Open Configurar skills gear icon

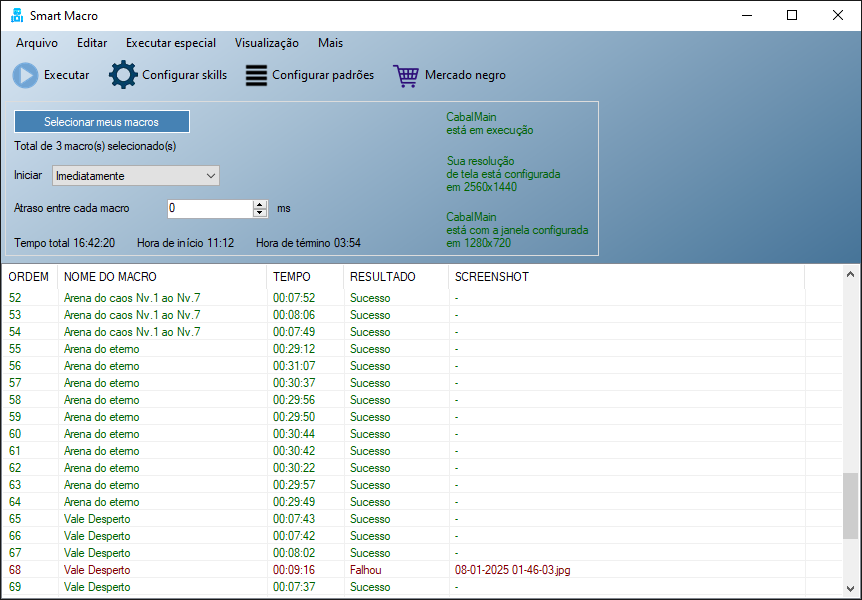tap(123, 75)
